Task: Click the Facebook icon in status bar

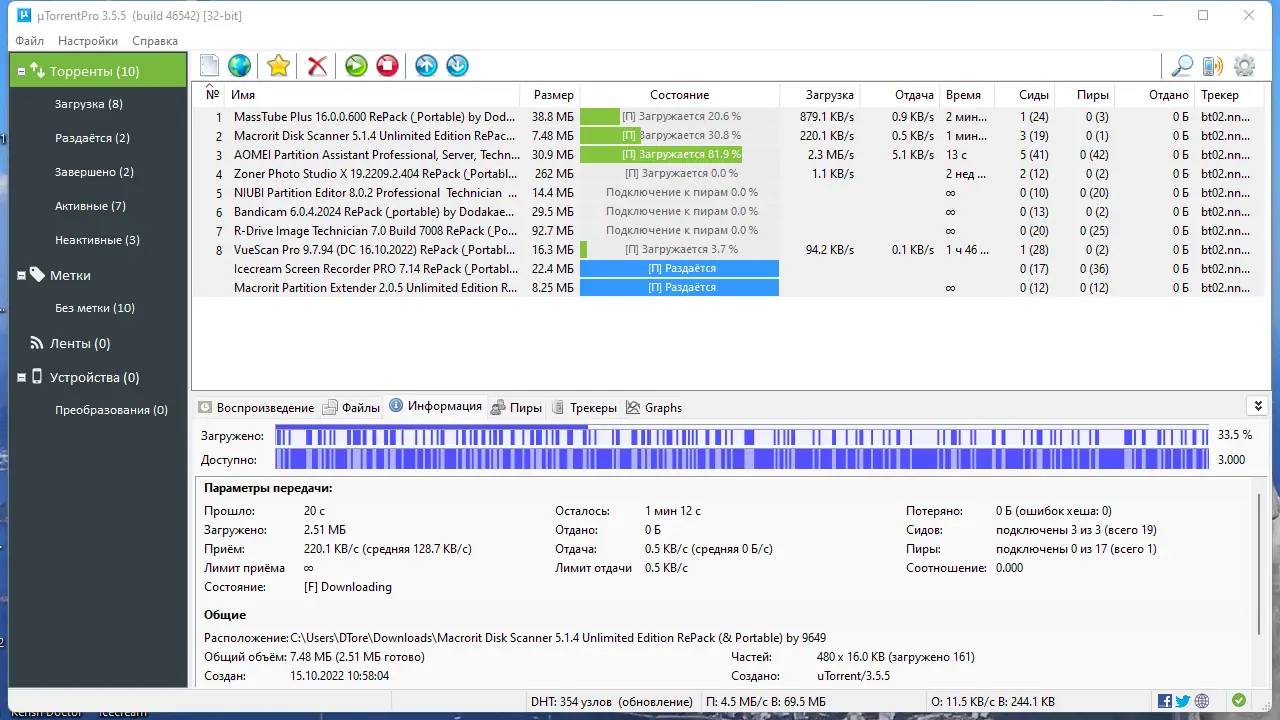Action: pyautogui.click(x=1165, y=701)
